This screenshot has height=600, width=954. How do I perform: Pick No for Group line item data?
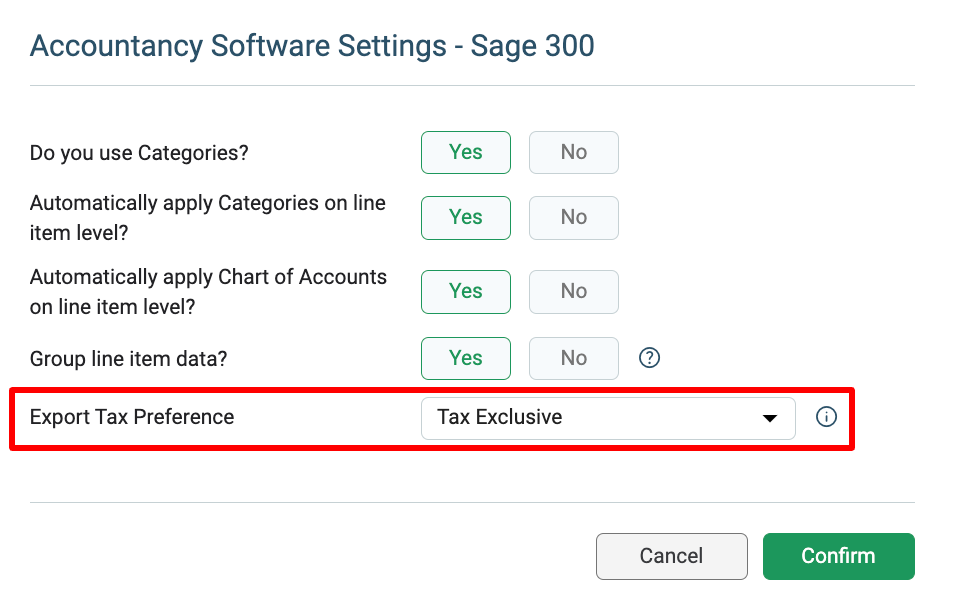[574, 358]
